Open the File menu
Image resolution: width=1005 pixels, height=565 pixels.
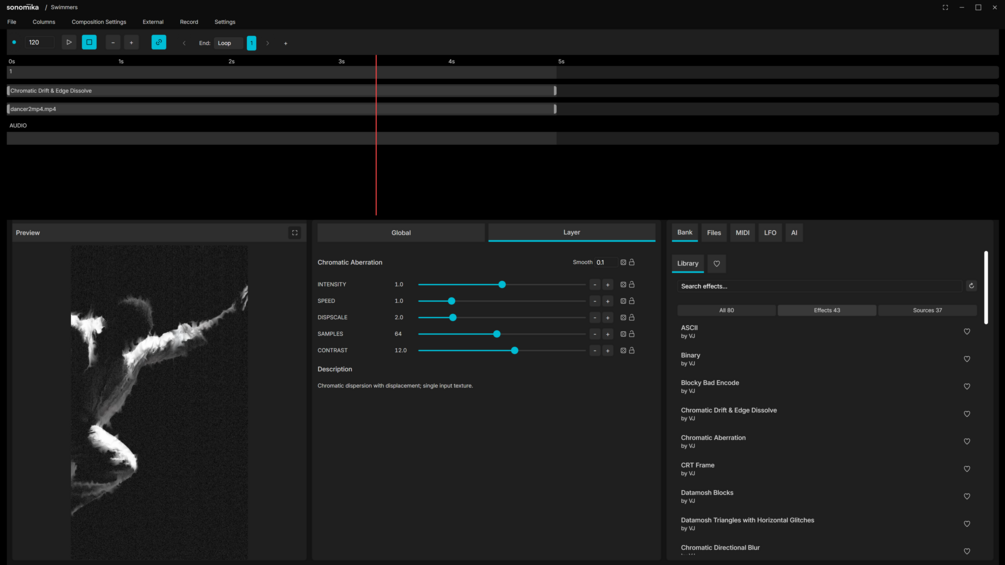[x=12, y=22]
